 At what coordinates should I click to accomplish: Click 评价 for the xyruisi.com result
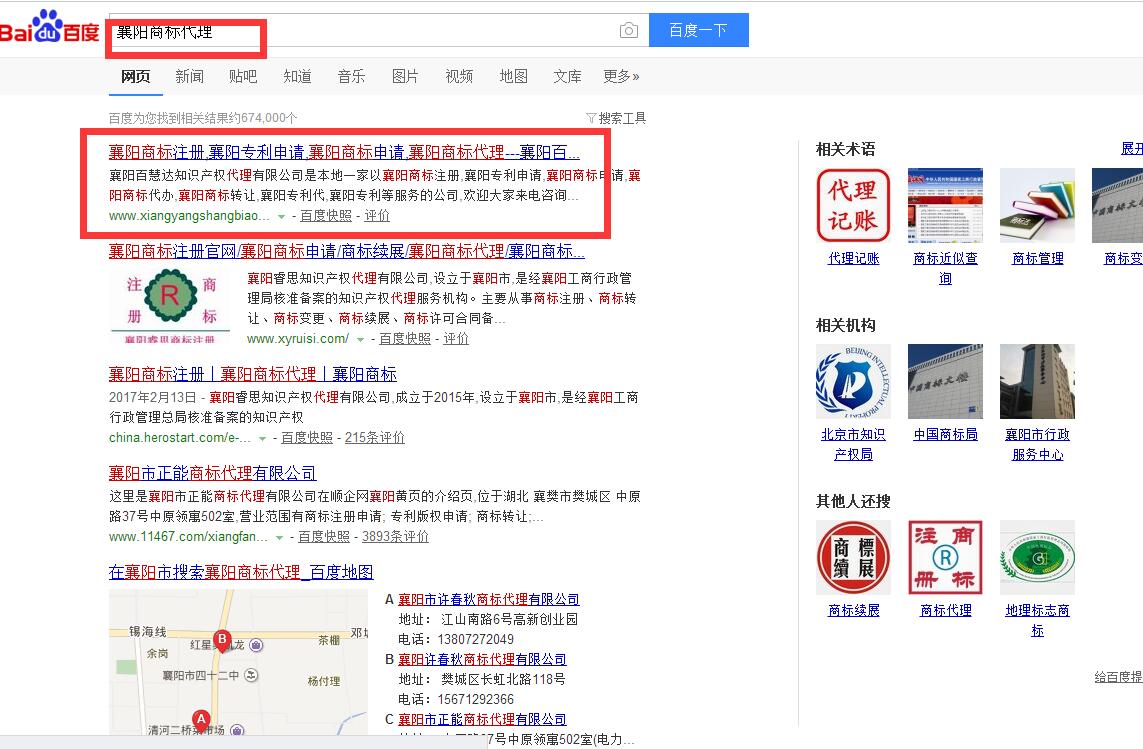(x=456, y=338)
